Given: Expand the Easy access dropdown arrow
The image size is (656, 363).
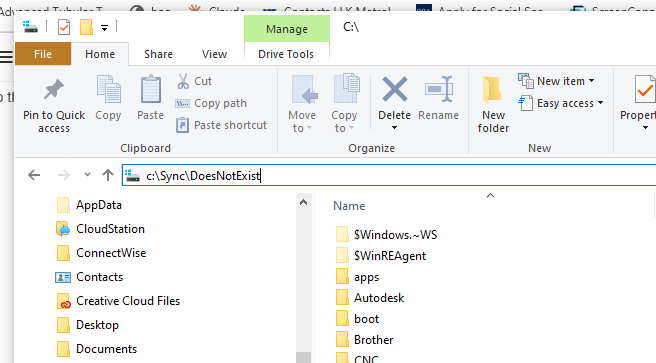Looking at the screenshot, I should 600,103.
